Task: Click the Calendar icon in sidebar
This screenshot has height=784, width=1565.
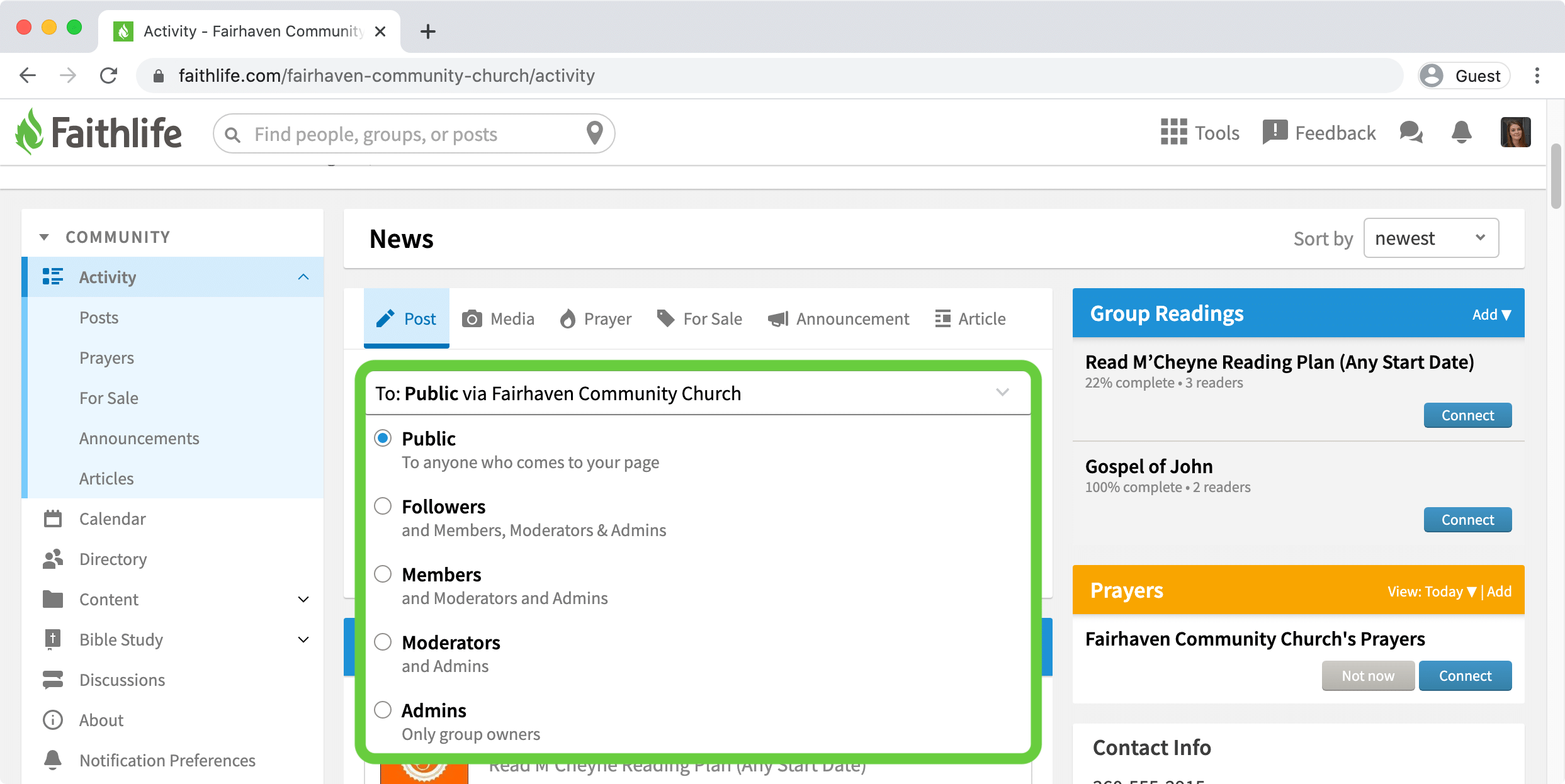Action: pos(53,518)
